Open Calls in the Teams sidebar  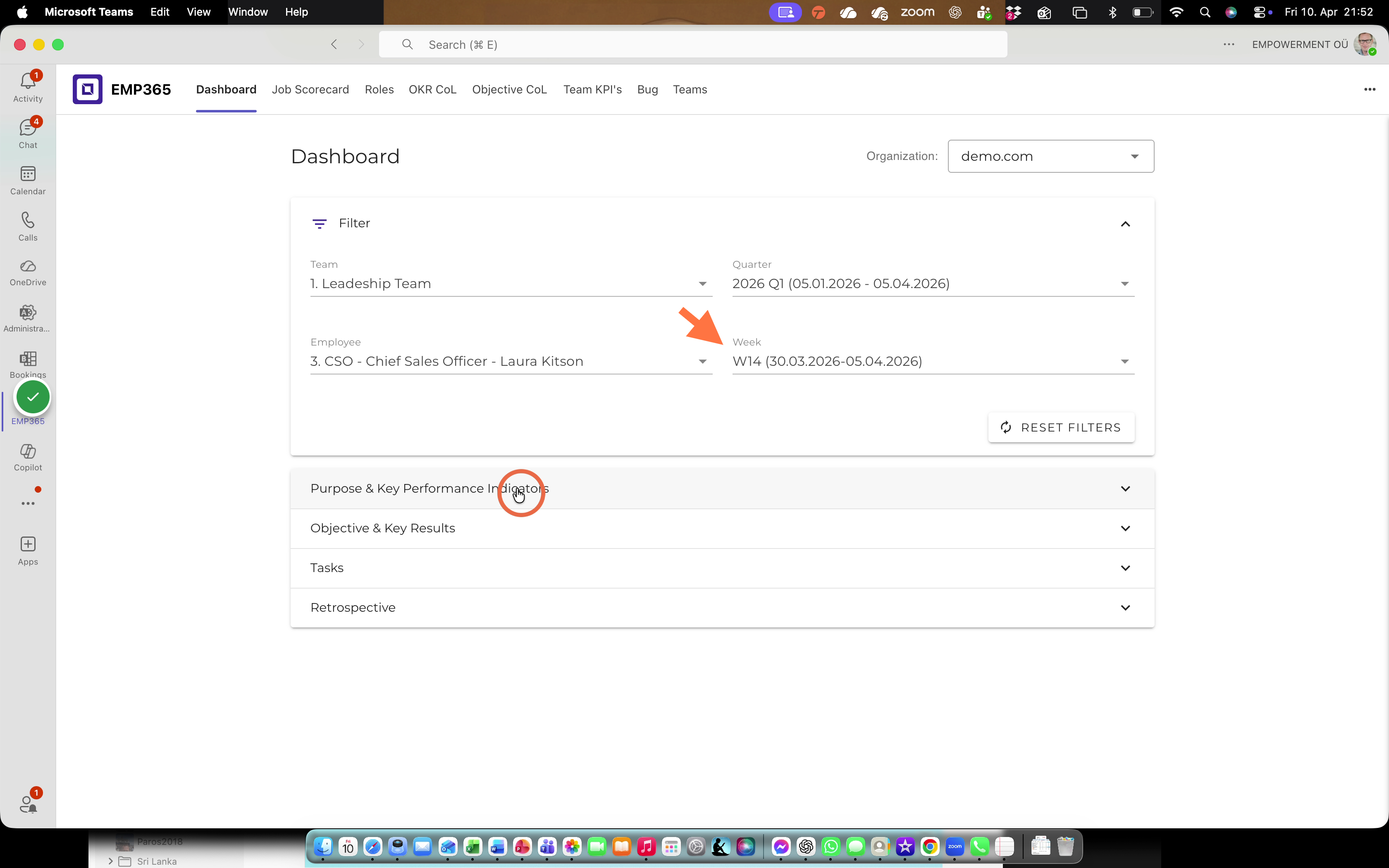tap(28, 227)
